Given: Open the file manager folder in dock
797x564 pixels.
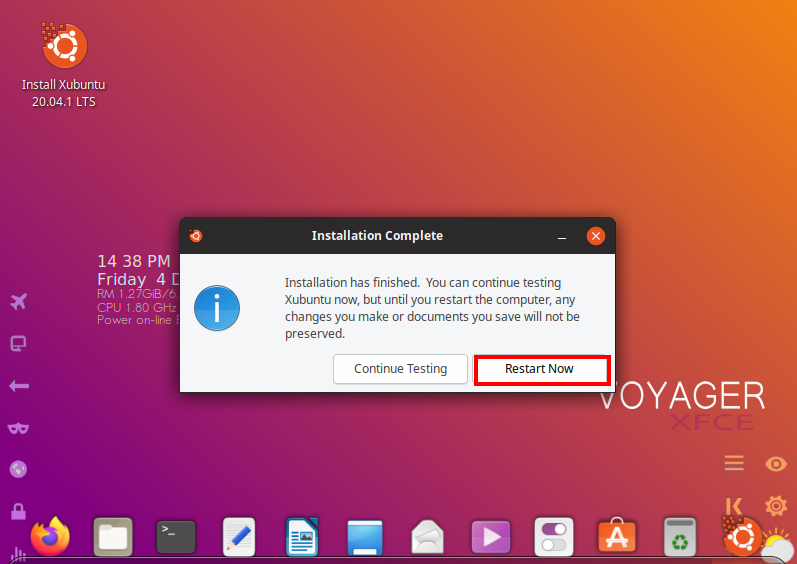Looking at the screenshot, I should click(x=113, y=537).
